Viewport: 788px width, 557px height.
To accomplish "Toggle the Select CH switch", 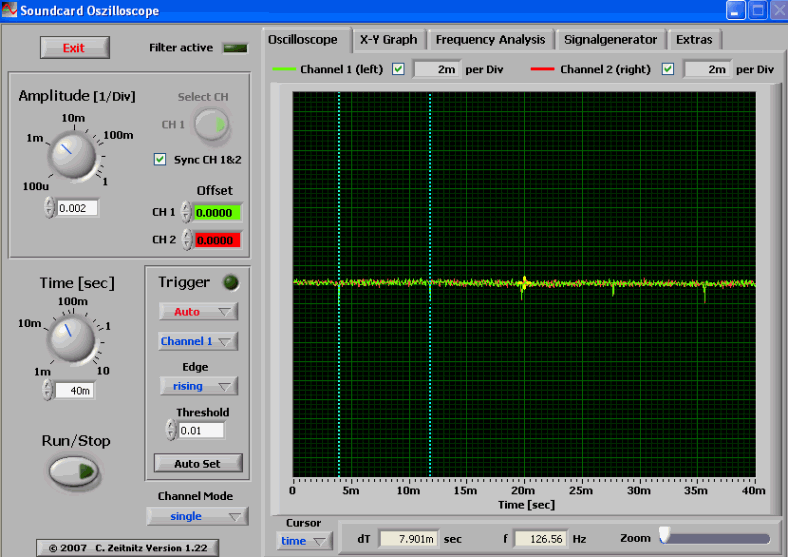I will pyautogui.click(x=212, y=125).
